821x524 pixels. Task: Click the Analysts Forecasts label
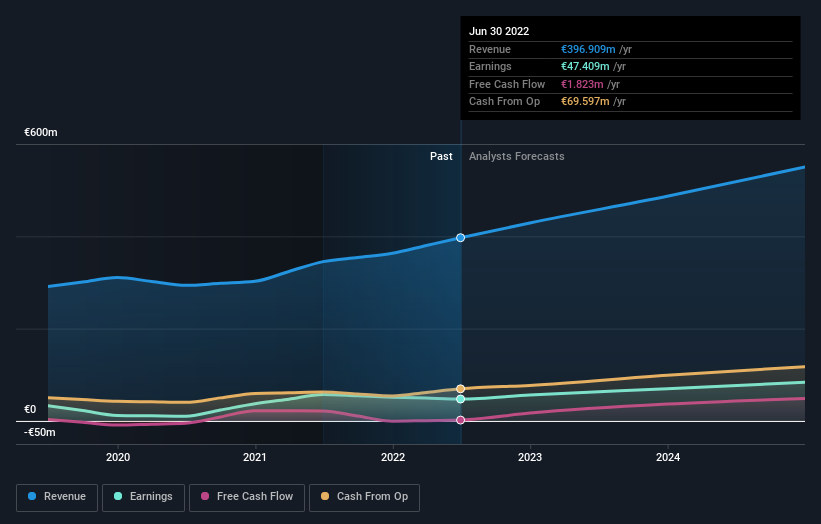tap(516, 157)
